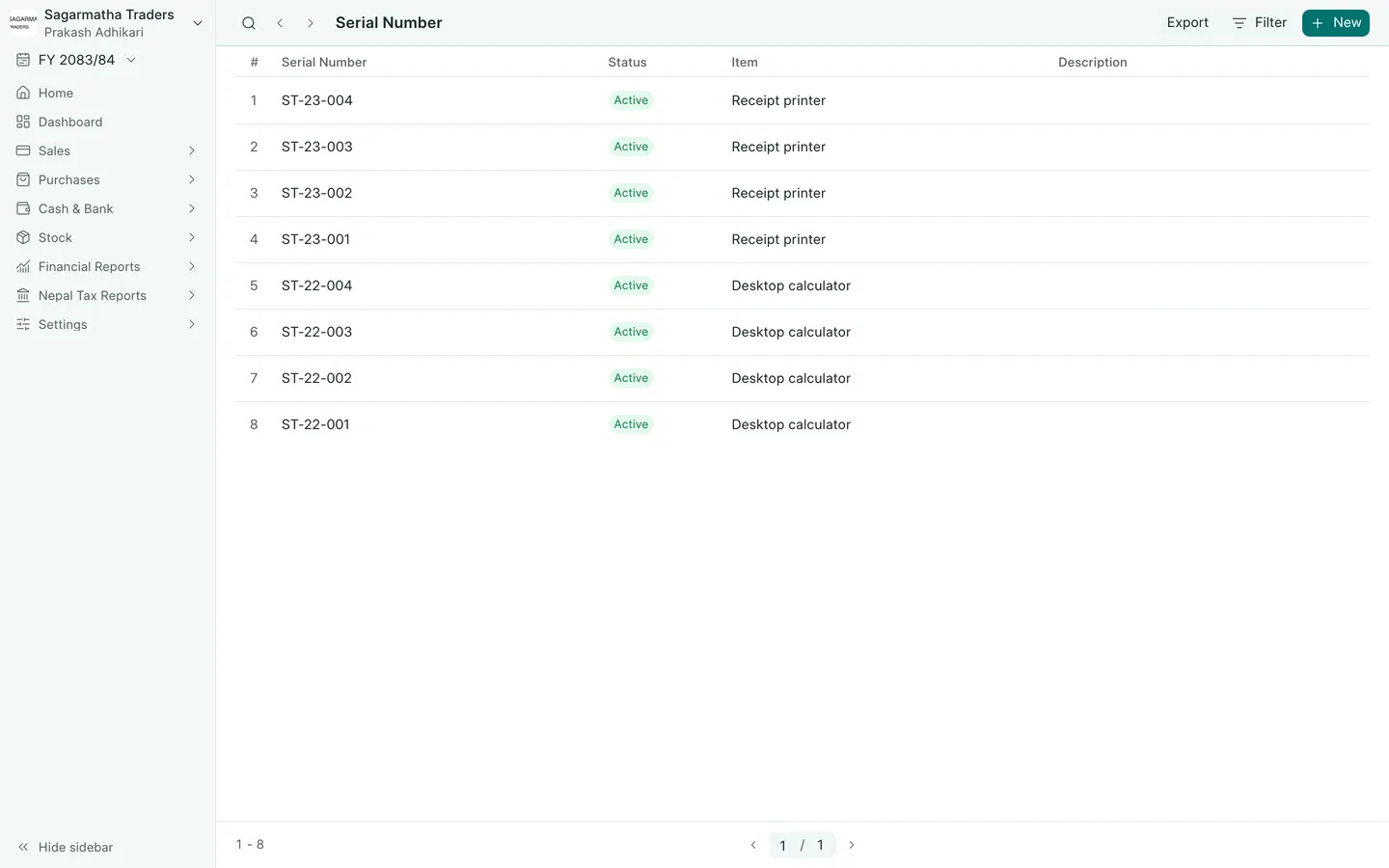Go back with the left arrow icon
The height and width of the screenshot is (868, 1389).
coord(280,23)
